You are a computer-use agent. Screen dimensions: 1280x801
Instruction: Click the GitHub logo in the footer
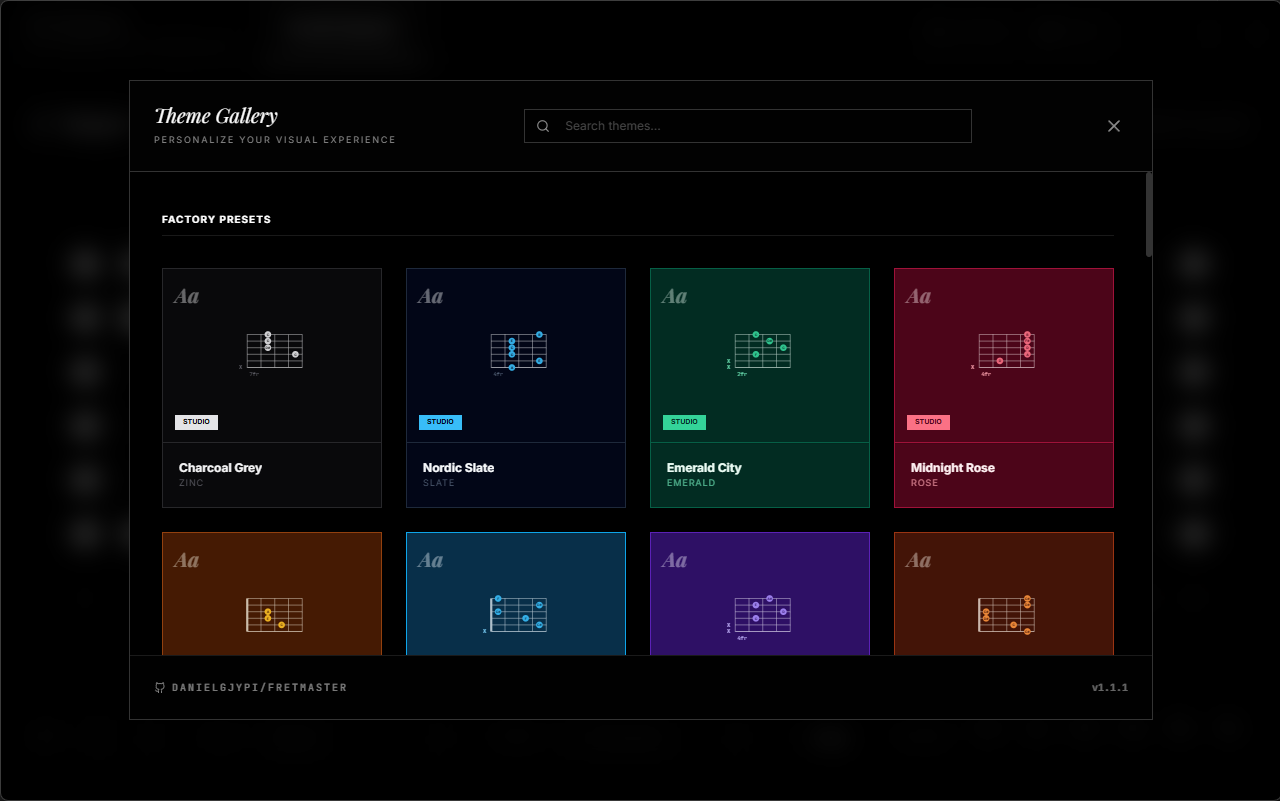(160, 687)
